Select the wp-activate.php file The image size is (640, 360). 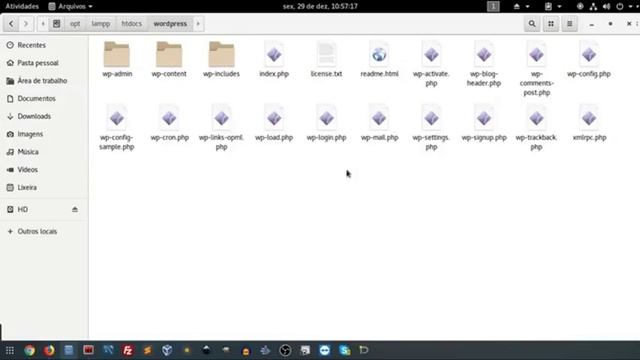tap(431, 64)
